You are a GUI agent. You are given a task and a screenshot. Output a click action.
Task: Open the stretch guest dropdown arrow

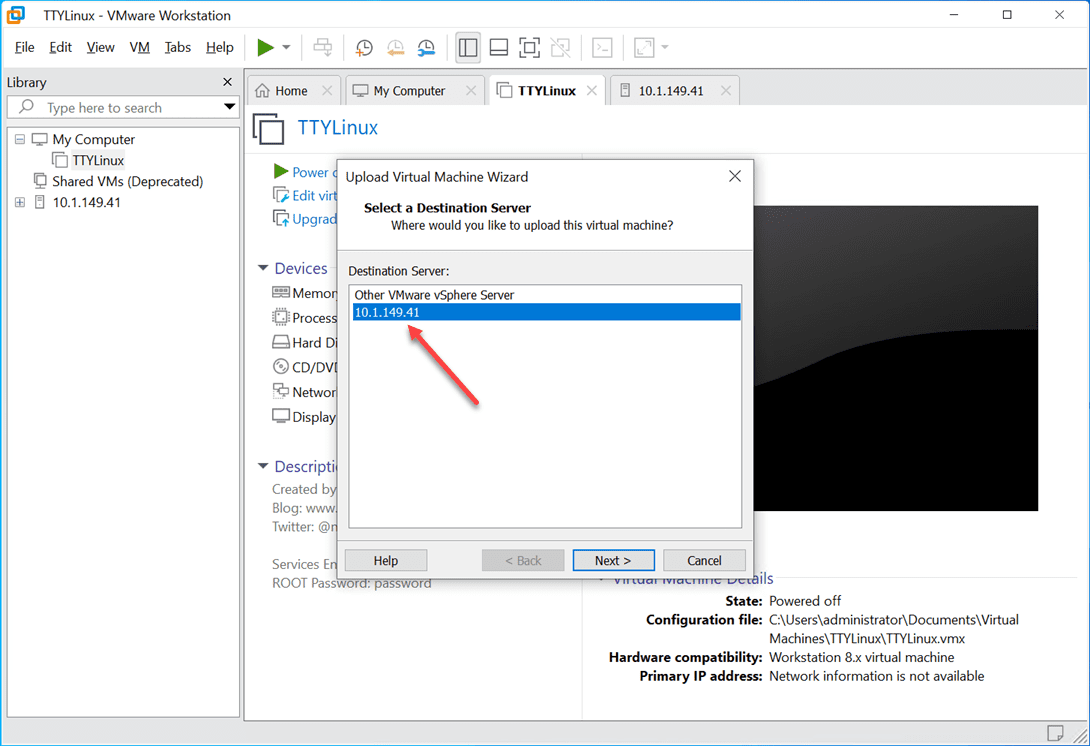[x=665, y=47]
